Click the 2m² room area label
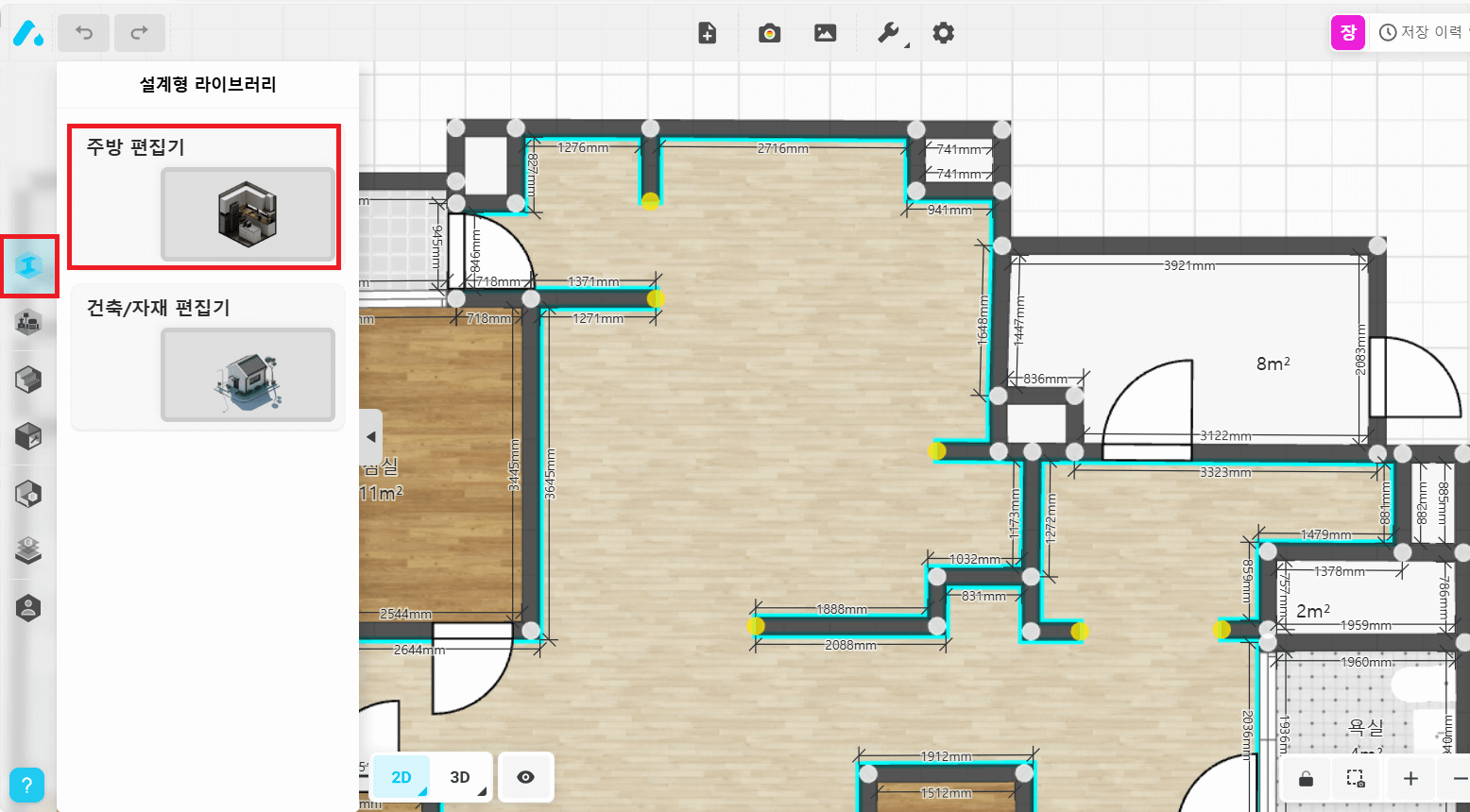 click(1313, 611)
